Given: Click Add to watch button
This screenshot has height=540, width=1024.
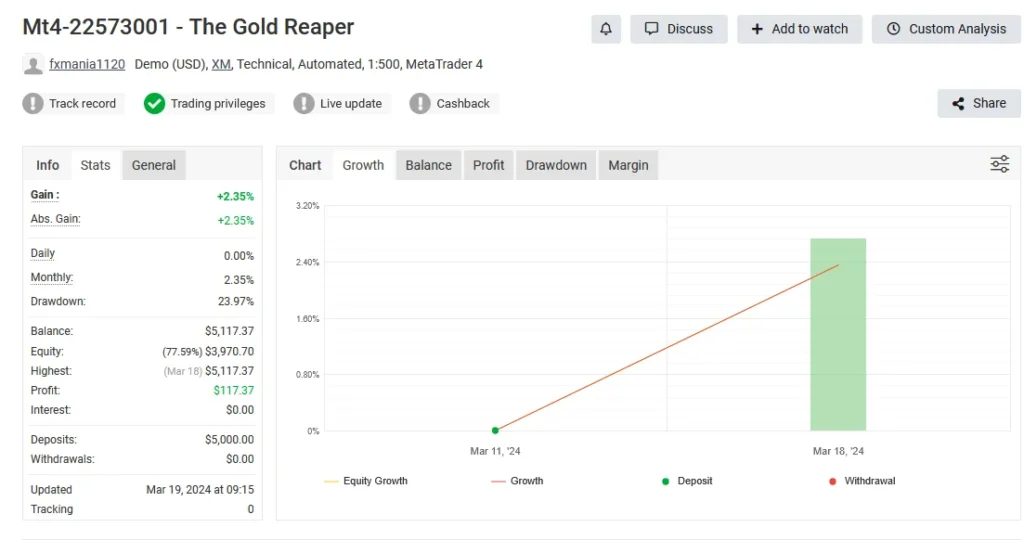Looking at the screenshot, I should pyautogui.click(x=799, y=29).
